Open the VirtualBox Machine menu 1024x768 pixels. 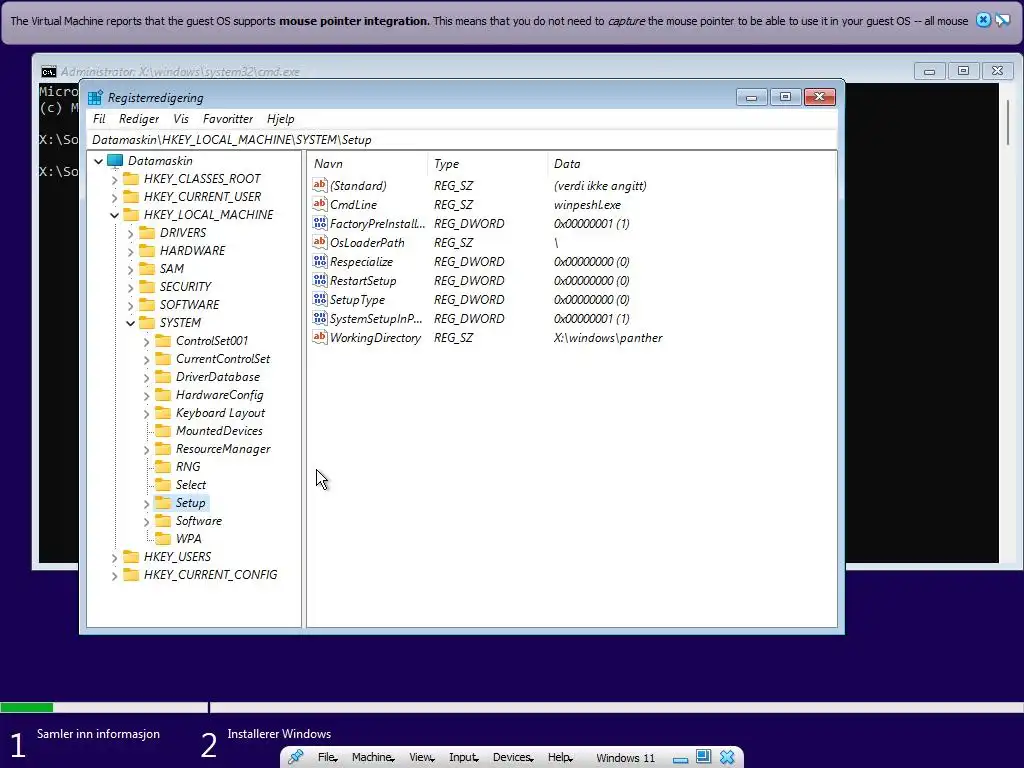click(372, 758)
